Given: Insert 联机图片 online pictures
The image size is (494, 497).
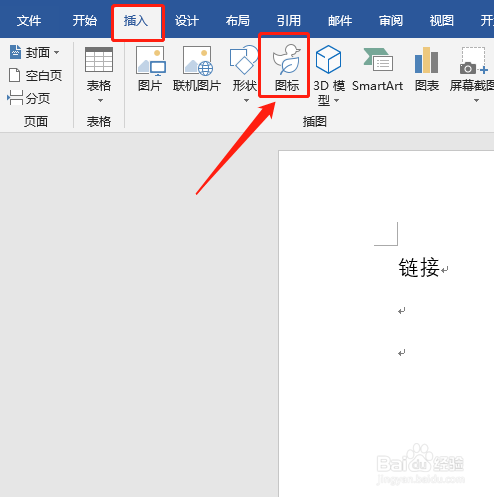Looking at the screenshot, I should (x=197, y=69).
